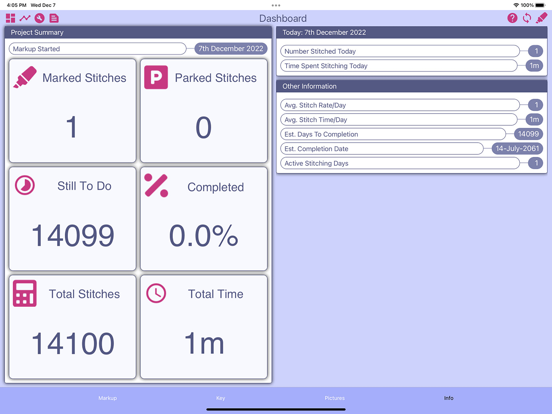
Task: Tap the large Total Time value 1m
Action: [204, 344]
